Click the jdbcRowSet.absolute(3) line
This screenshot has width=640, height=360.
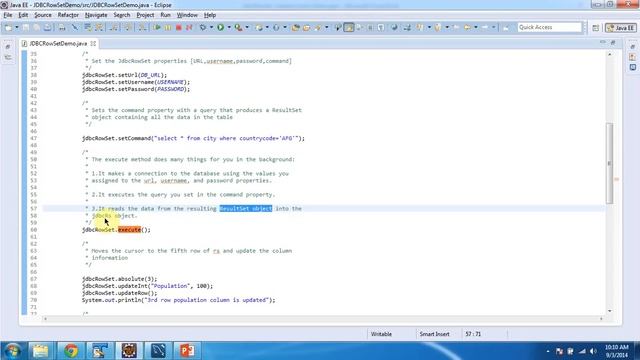pyautogui.click(x=119, y=279)
